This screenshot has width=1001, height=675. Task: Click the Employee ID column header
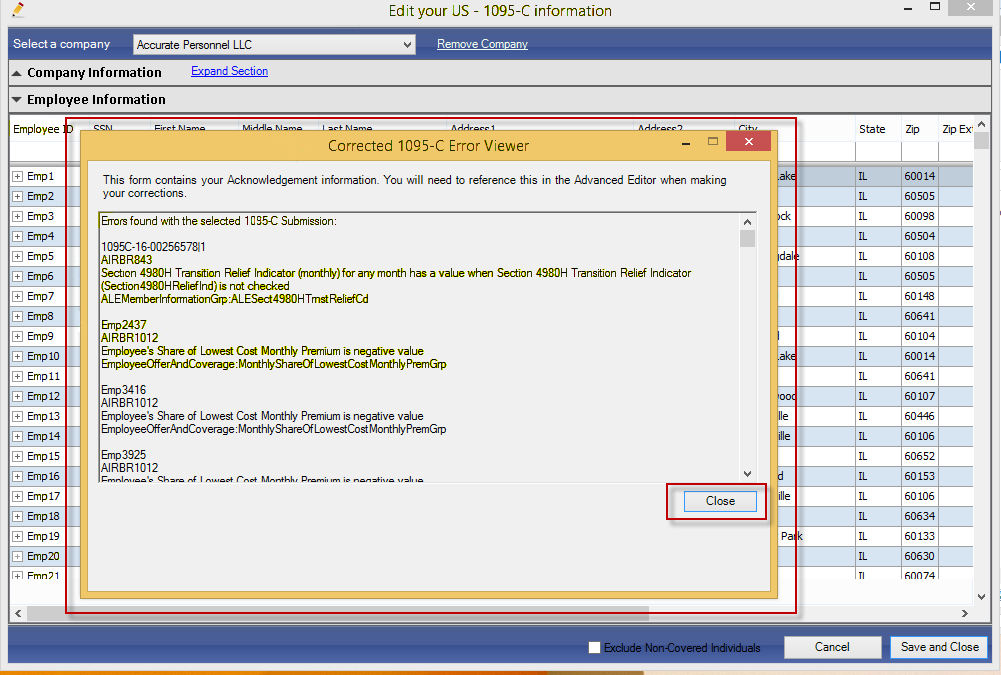coord(42,129)
